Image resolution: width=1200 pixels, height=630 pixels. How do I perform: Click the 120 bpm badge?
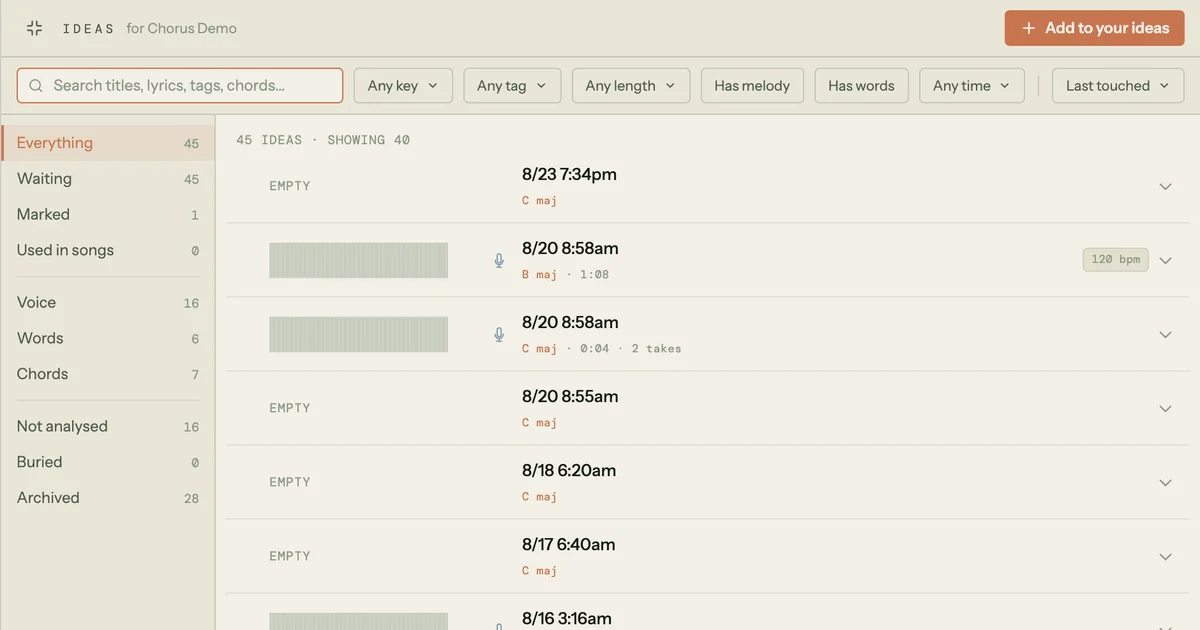point(1115,260)
